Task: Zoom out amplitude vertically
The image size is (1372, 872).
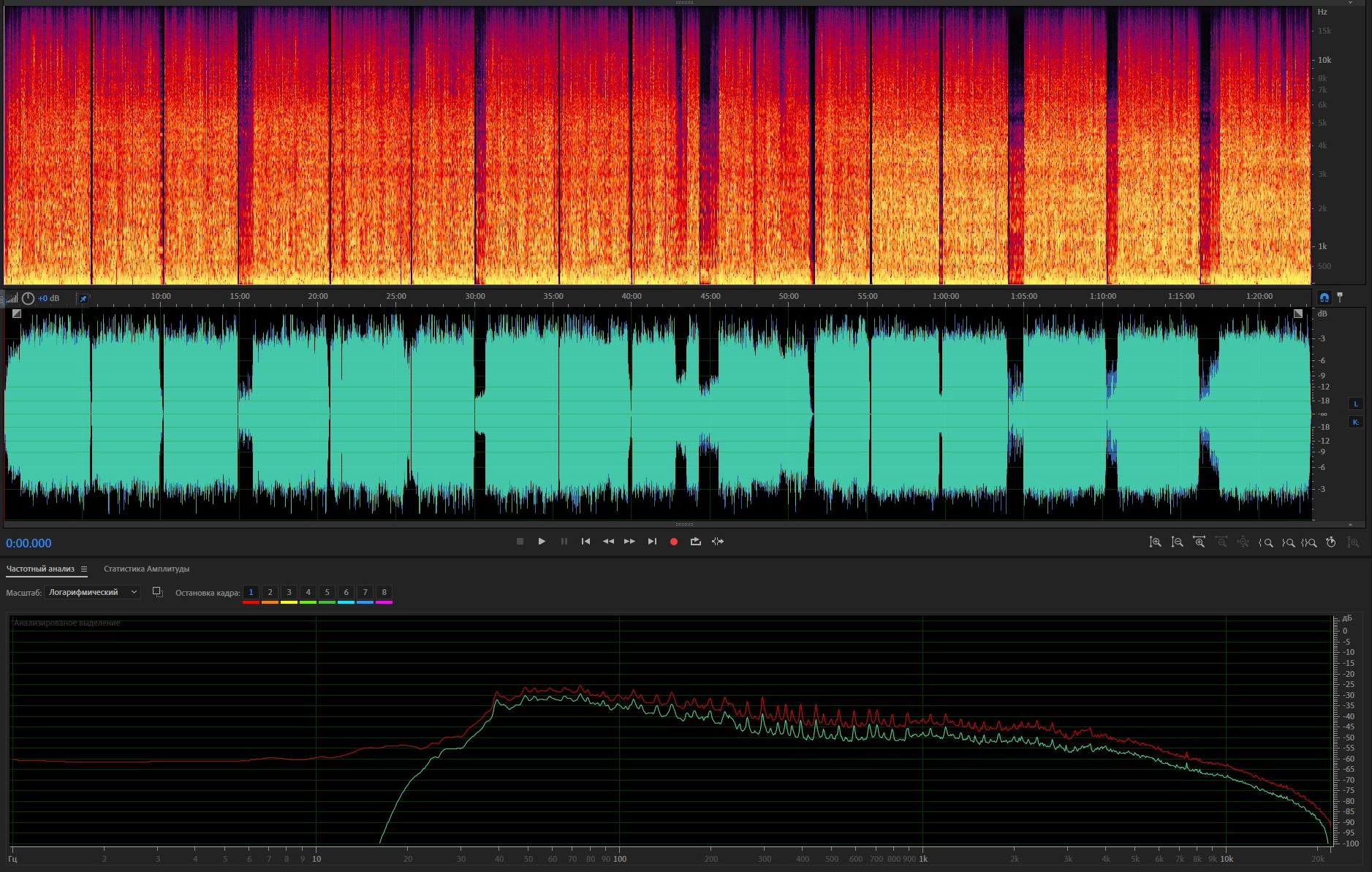Action: (x=1177, y=542)
